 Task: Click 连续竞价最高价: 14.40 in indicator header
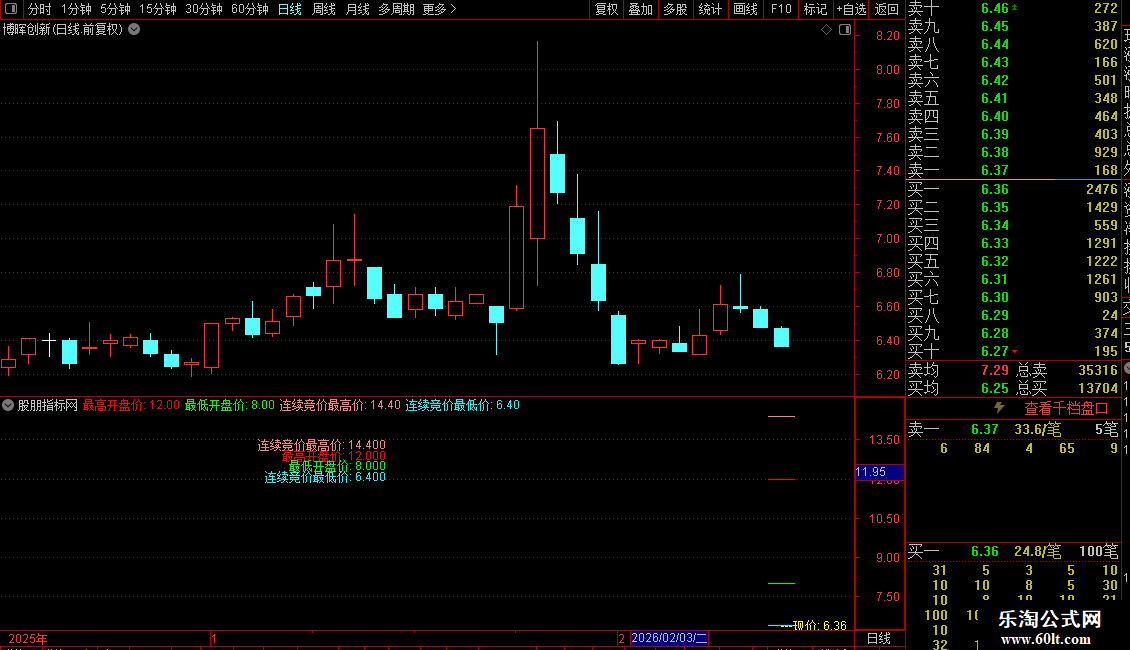(340, 405)
